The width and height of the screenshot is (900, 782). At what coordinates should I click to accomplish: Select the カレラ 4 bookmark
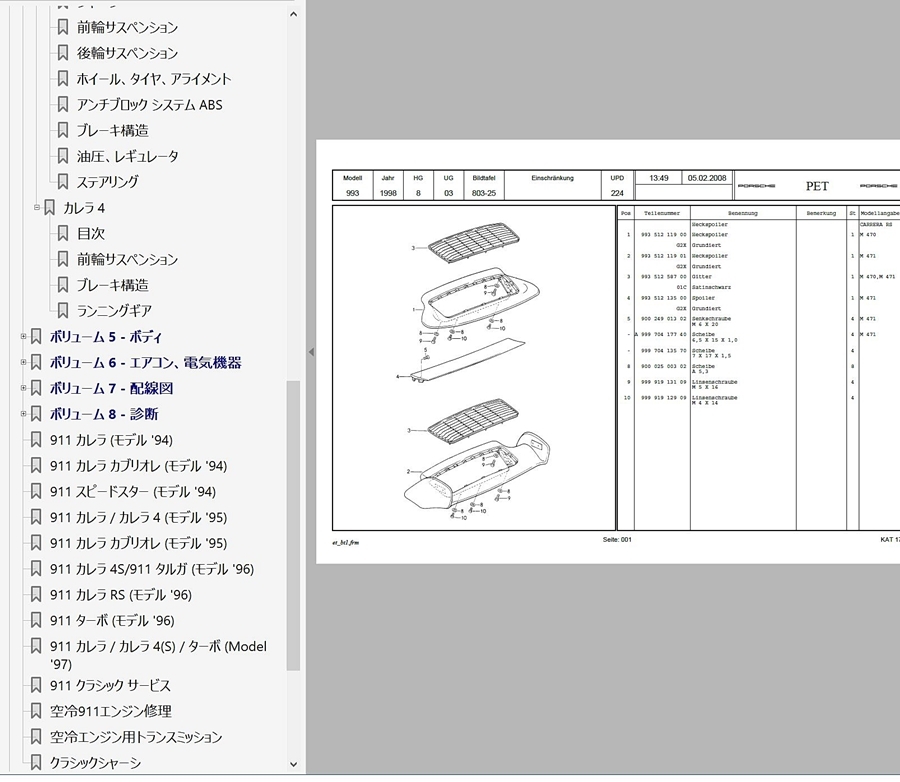(x=84, y=208)
